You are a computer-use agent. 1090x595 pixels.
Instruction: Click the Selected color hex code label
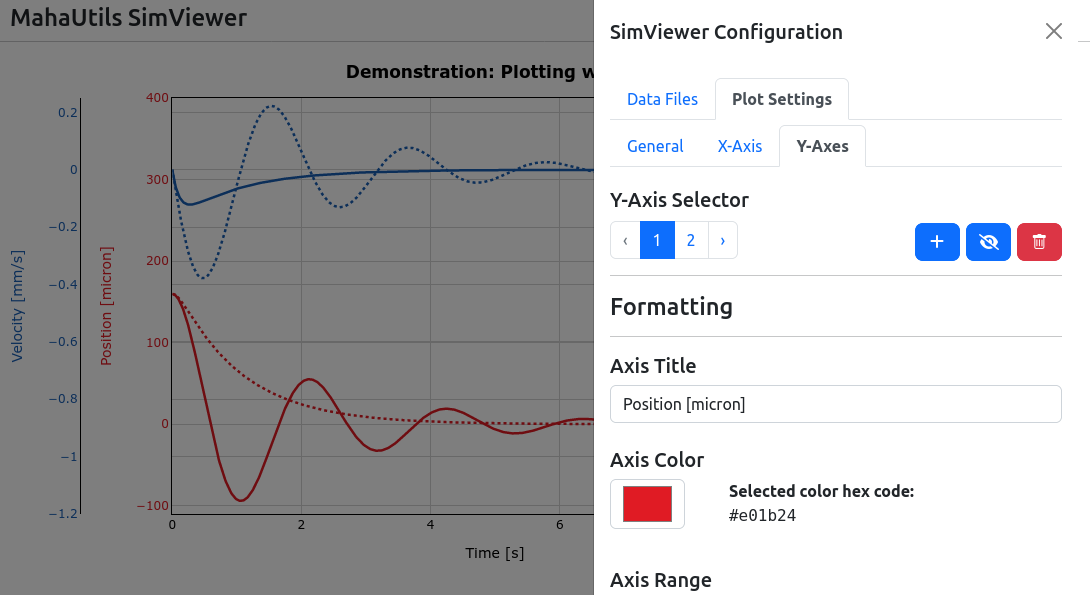click(x=821, y=491)
